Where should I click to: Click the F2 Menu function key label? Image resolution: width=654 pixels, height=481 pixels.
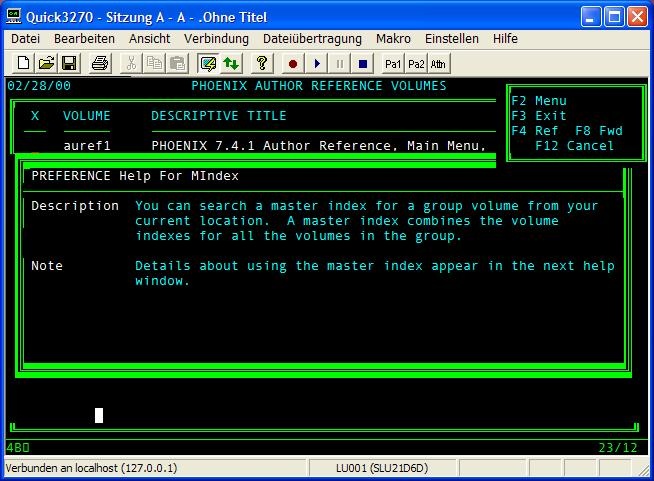tap(539, 101)
